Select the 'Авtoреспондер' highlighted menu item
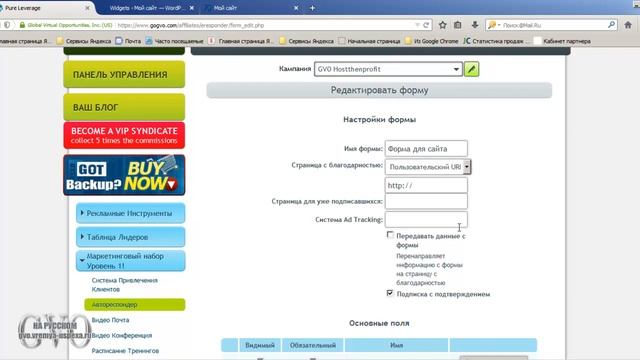This screenshot has width=640, height=360. click(x=135, y=304)
